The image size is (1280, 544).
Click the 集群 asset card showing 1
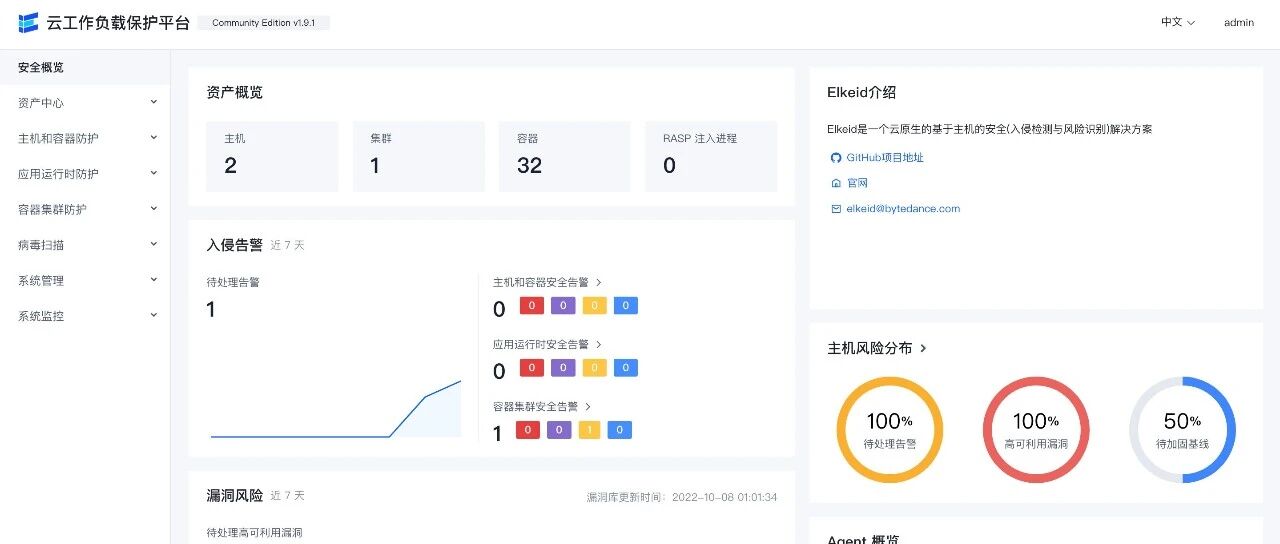[418, 156]
